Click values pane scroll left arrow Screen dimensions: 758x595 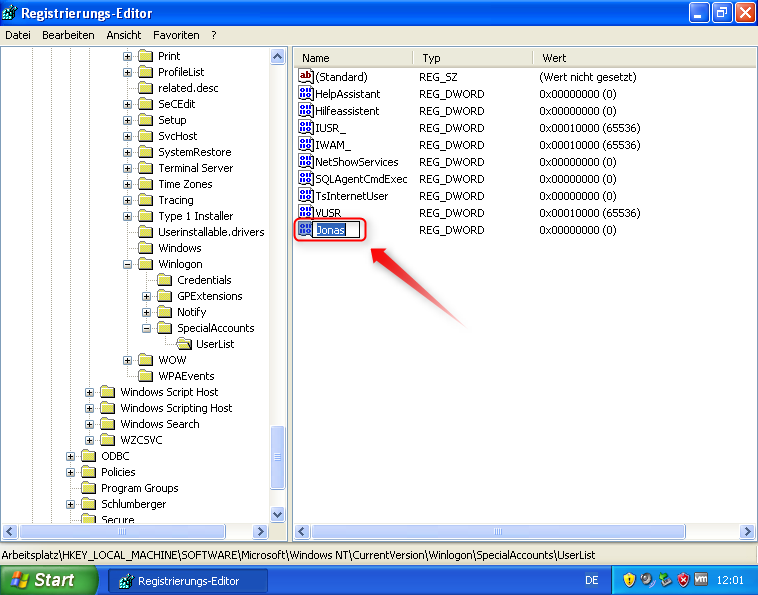click(x=302, y=532)
